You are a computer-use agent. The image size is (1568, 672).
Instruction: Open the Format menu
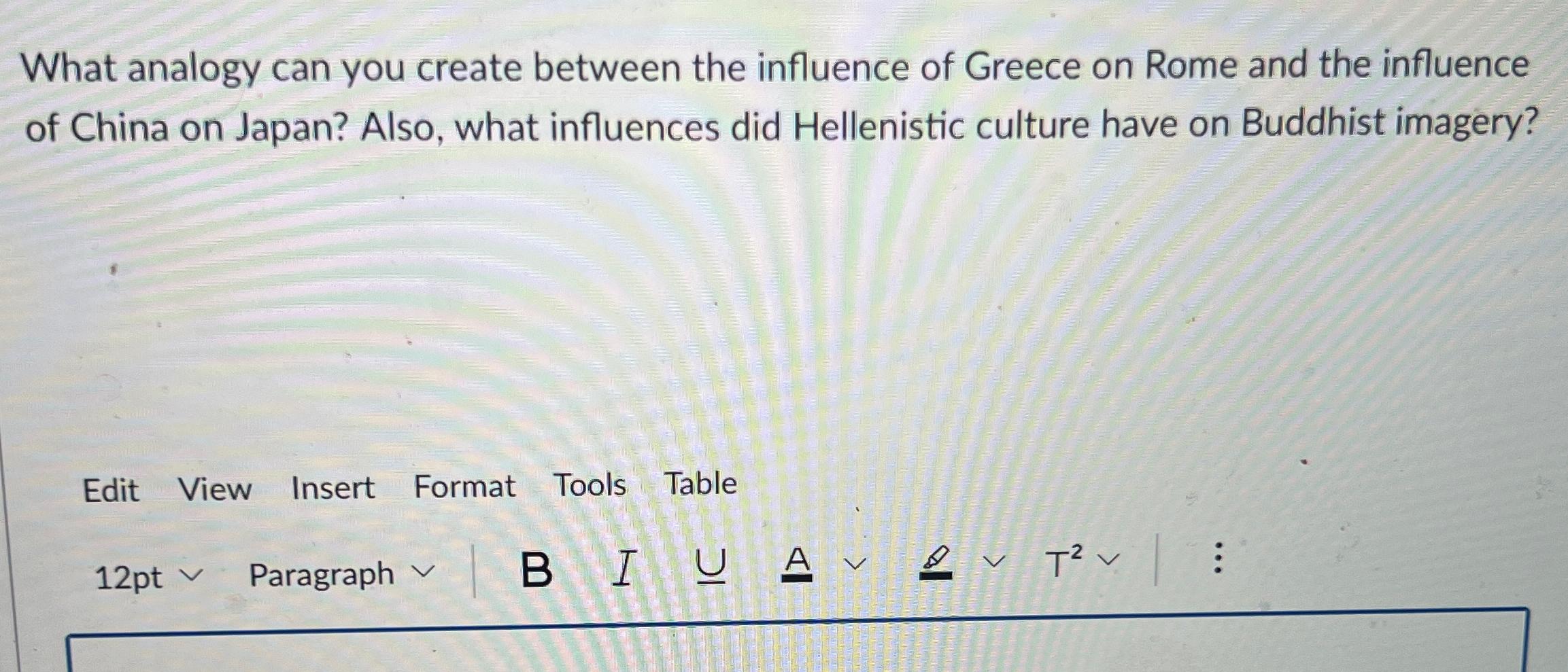466,488
